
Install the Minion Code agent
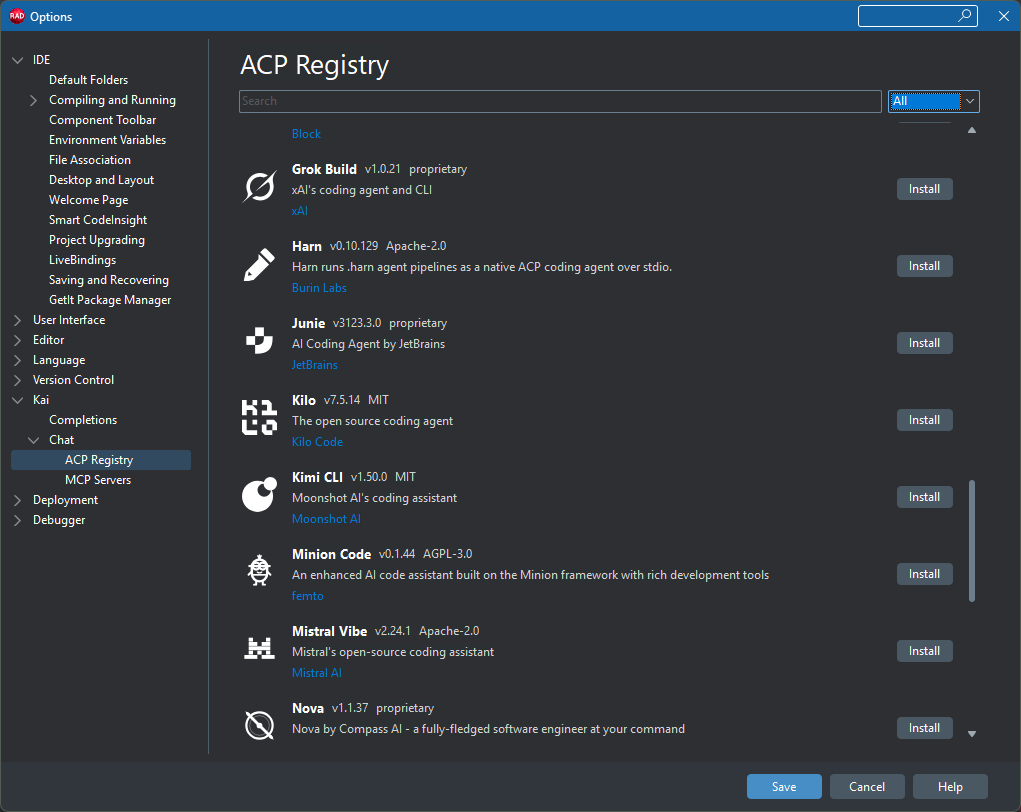tap(924, 574)
